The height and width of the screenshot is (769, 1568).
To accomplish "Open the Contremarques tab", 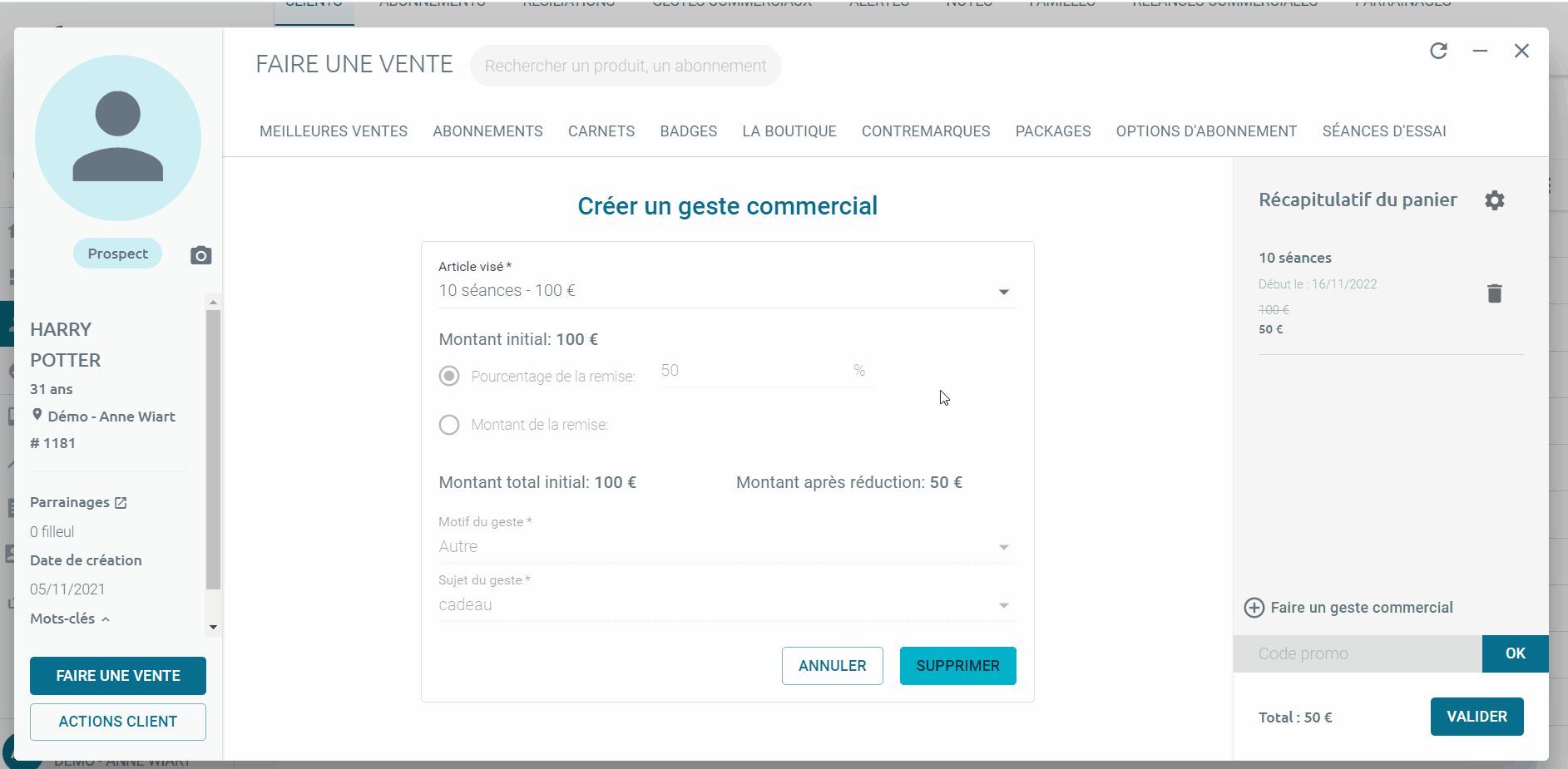I will [926, 131].
